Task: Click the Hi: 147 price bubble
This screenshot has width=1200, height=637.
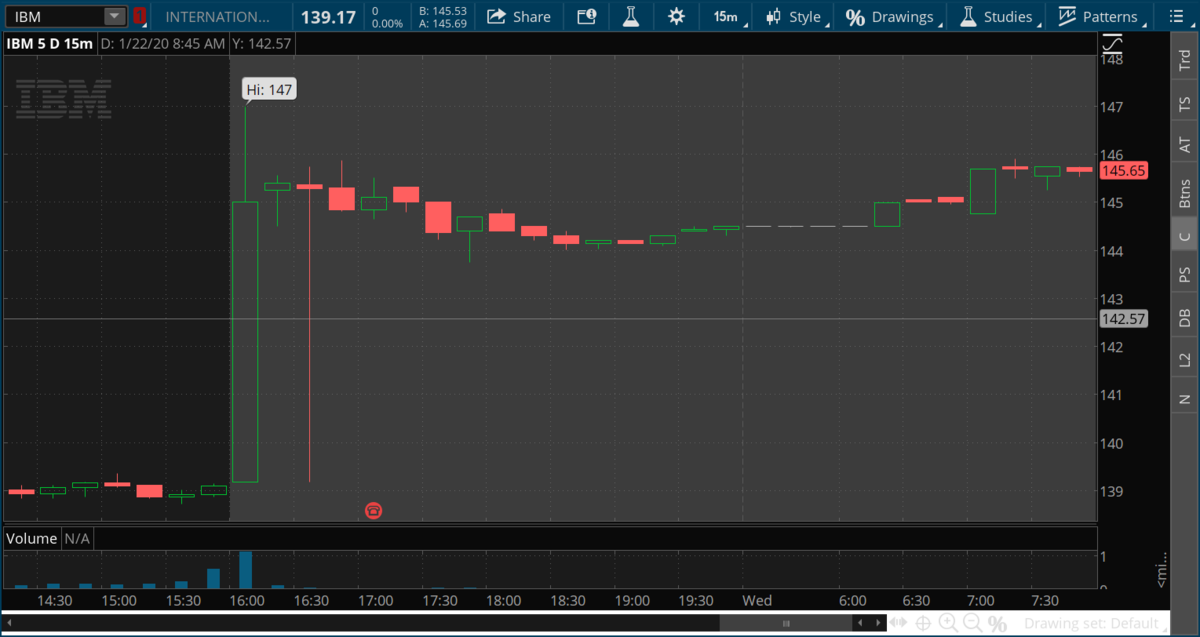Action: [269, 90]
